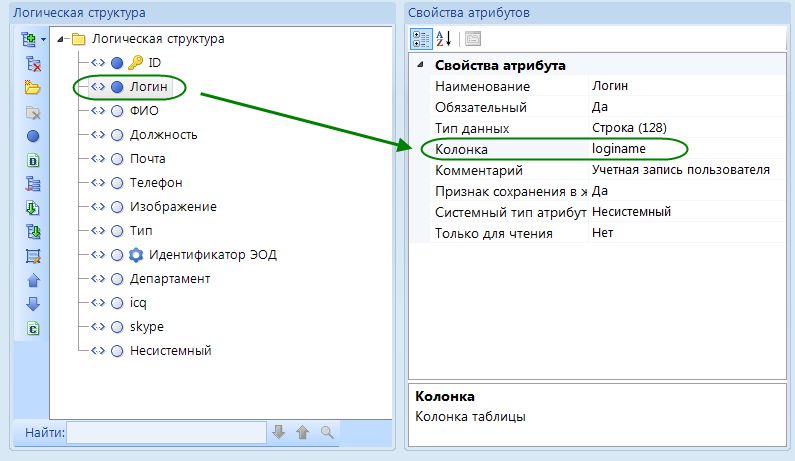Click the find-next down arrow in search bar

(279, 432)
